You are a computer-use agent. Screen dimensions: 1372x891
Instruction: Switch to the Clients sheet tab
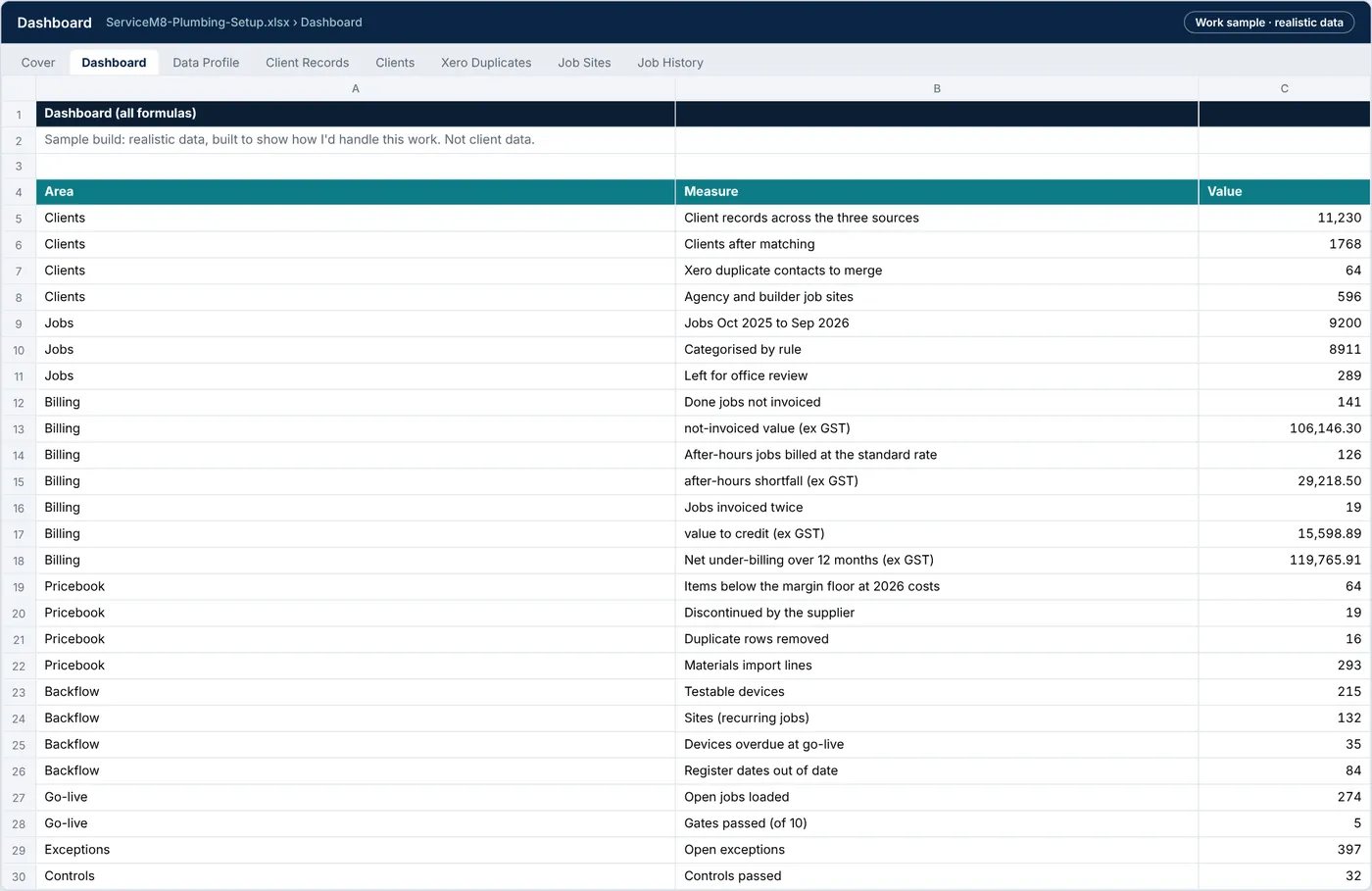pyautogui.click(x=395, y=62)
